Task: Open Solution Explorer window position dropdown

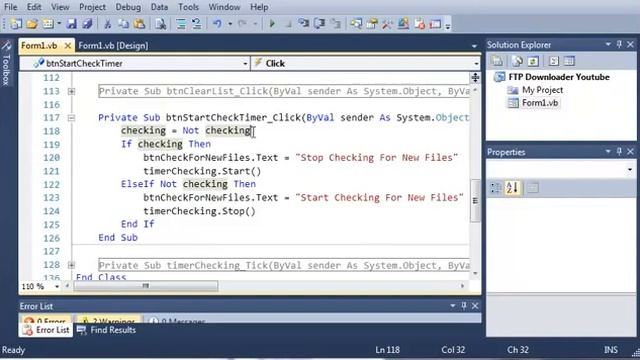Action: point(608,44)
